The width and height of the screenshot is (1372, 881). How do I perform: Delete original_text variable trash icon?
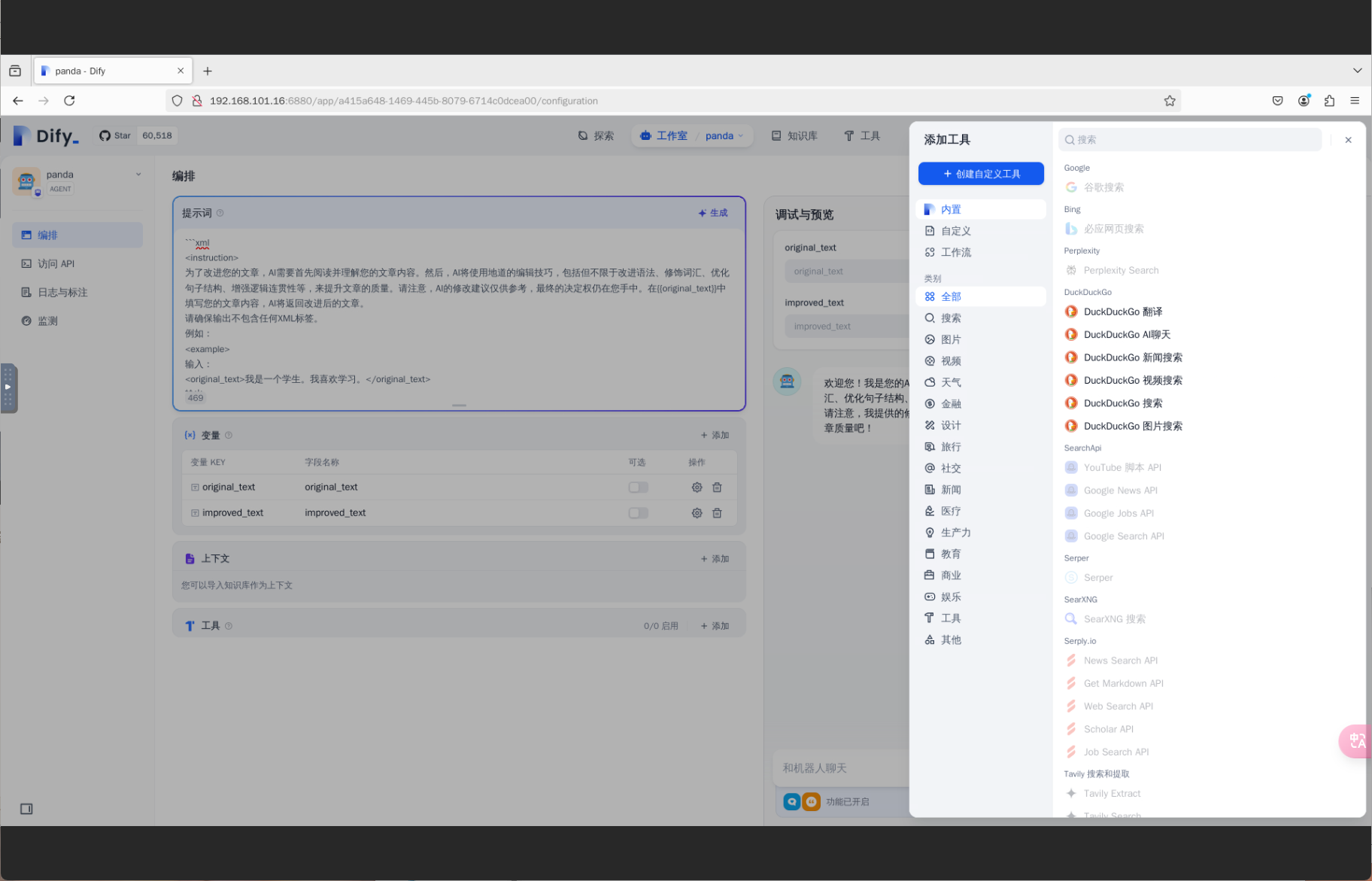click(717, 488)
